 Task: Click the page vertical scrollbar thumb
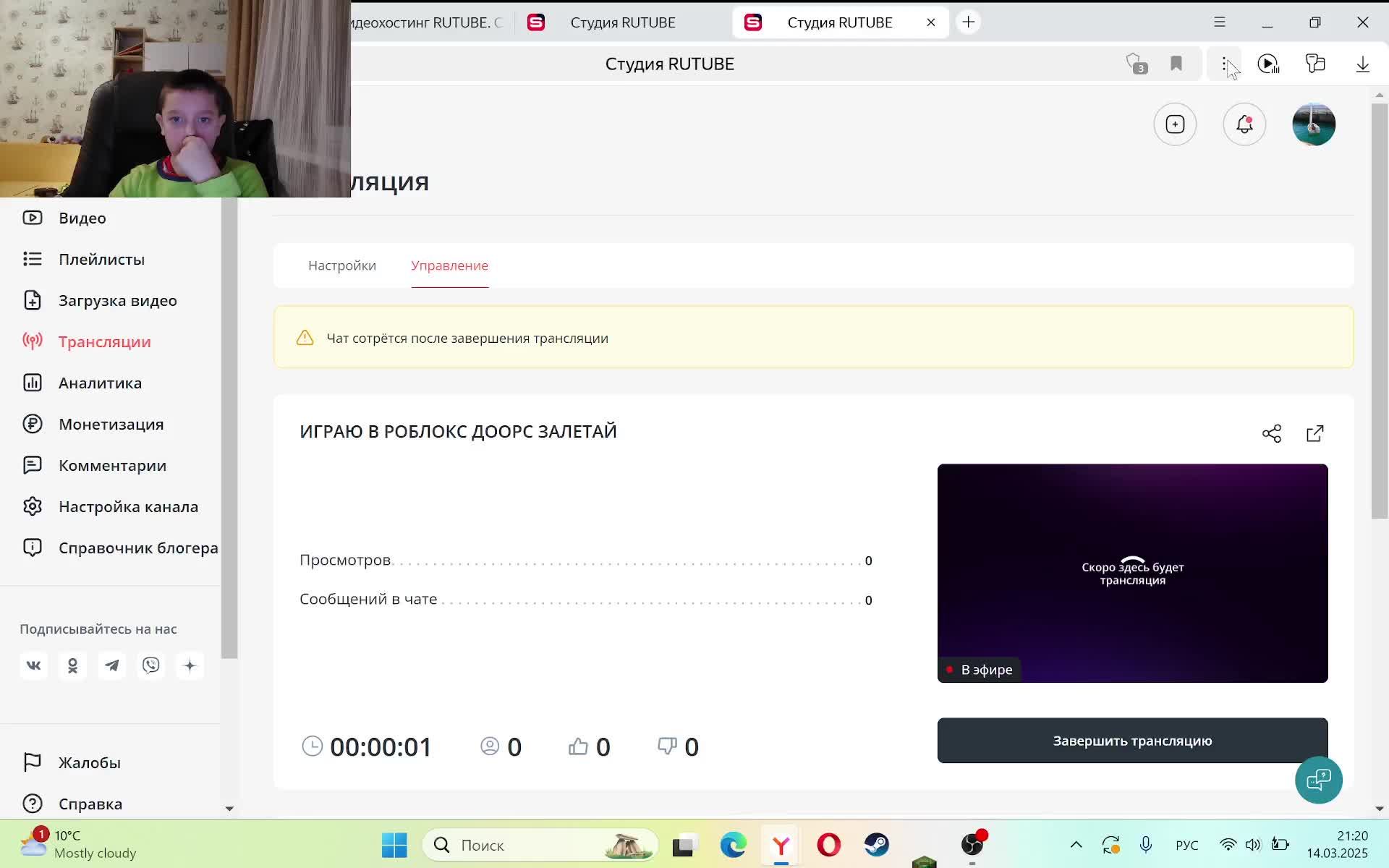[1380, 311]
